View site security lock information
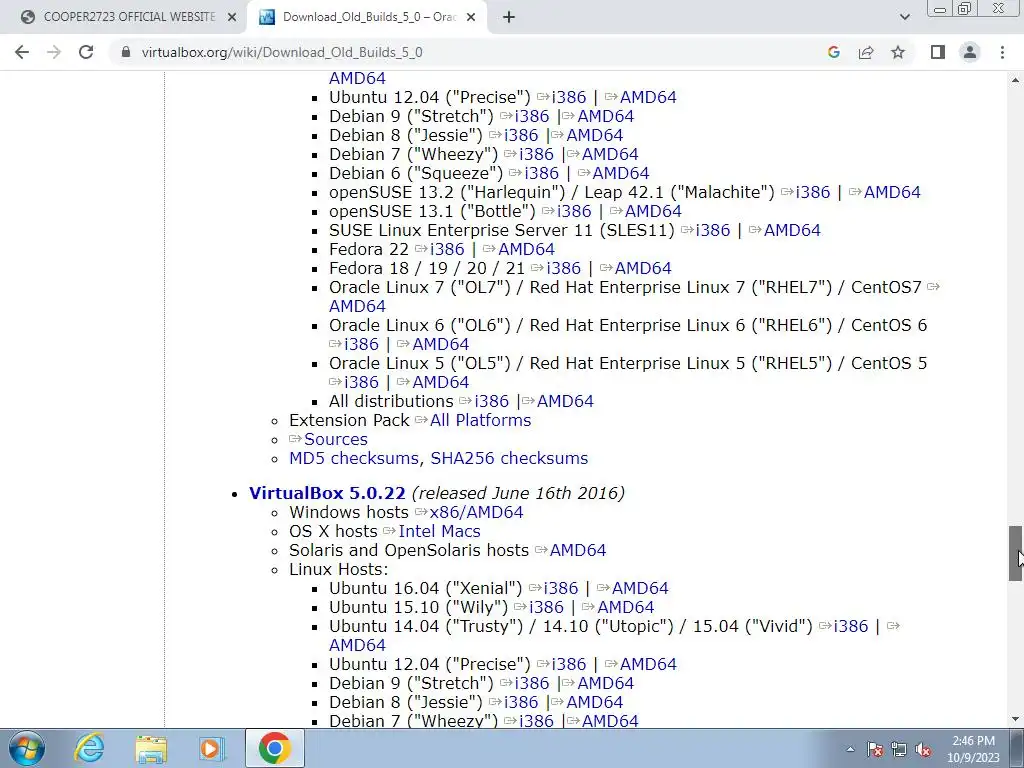1024x768 pixels. click(126, 52)
